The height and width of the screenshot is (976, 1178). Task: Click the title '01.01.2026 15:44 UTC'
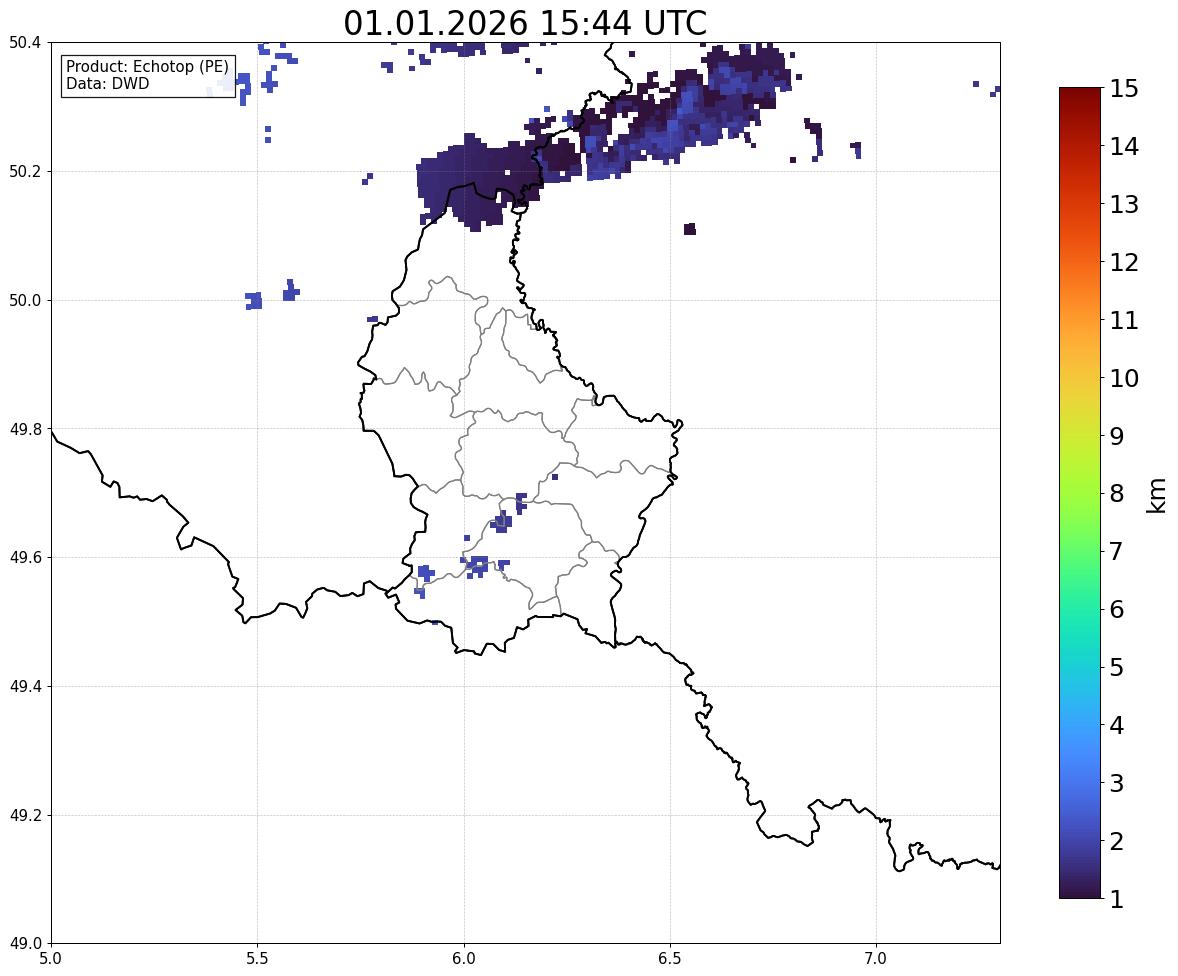[525, 23]
